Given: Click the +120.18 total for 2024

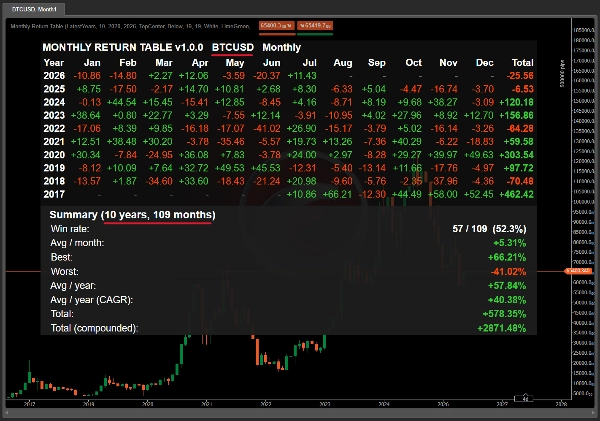Looking at the screenshot, I should 517,102.
